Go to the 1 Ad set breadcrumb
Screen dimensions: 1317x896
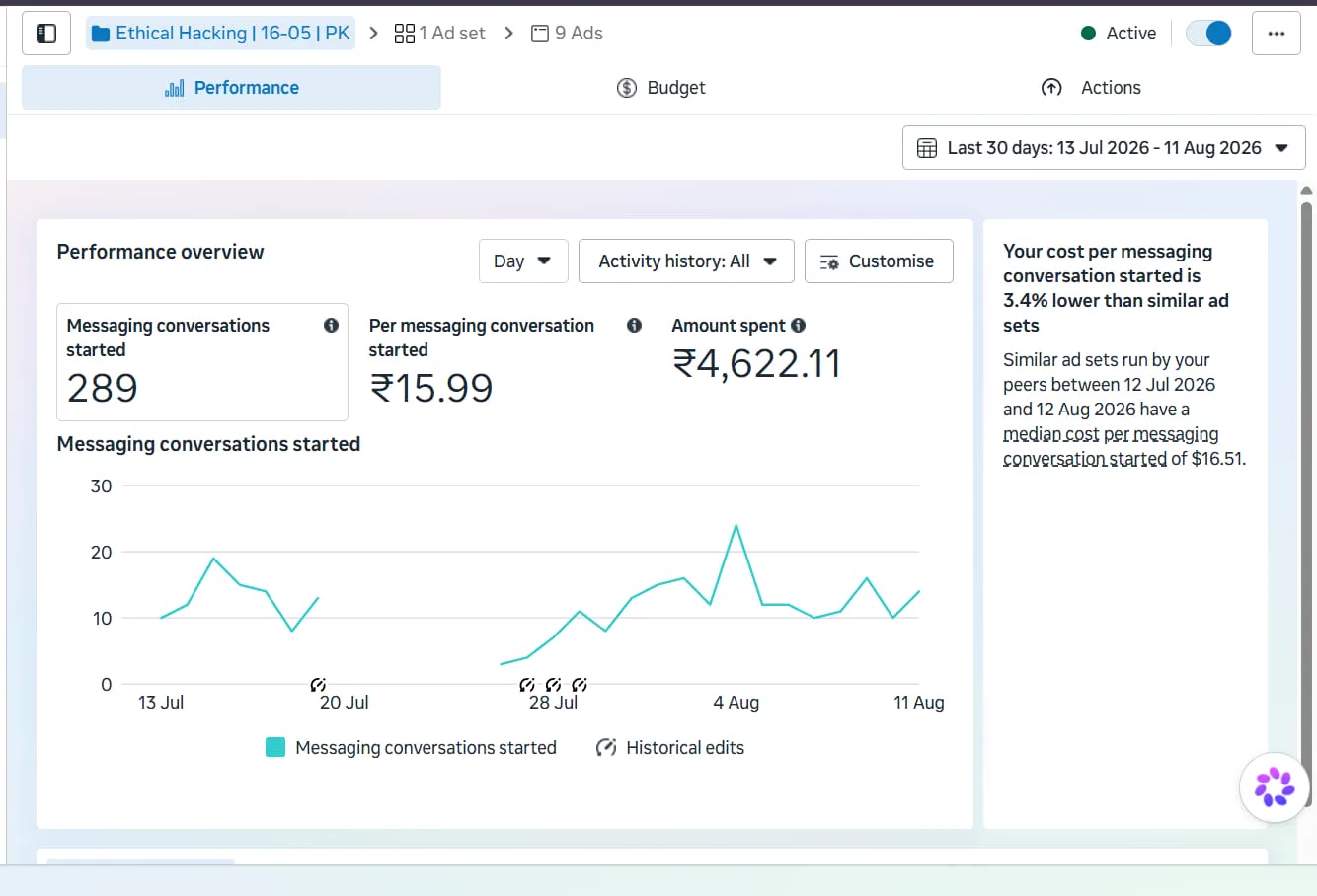[x=440, y=34]
